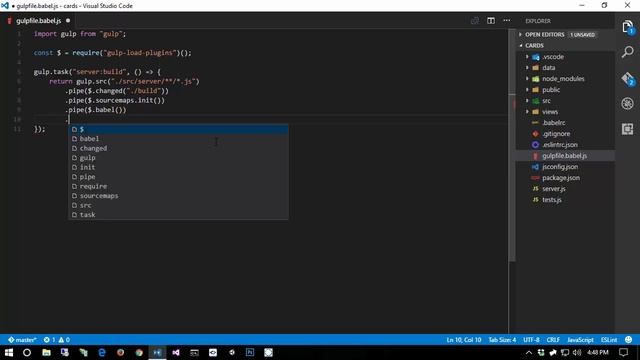Open the Debug view icon
The height and width of the screenshot is (360, 640).
tap(628, 104)
